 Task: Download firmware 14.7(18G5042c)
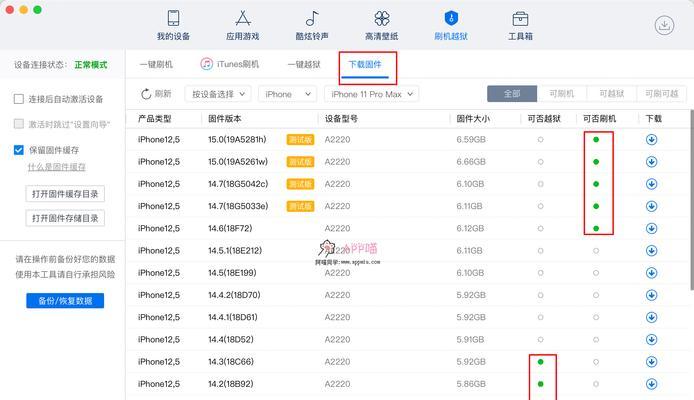click(651, 184)
